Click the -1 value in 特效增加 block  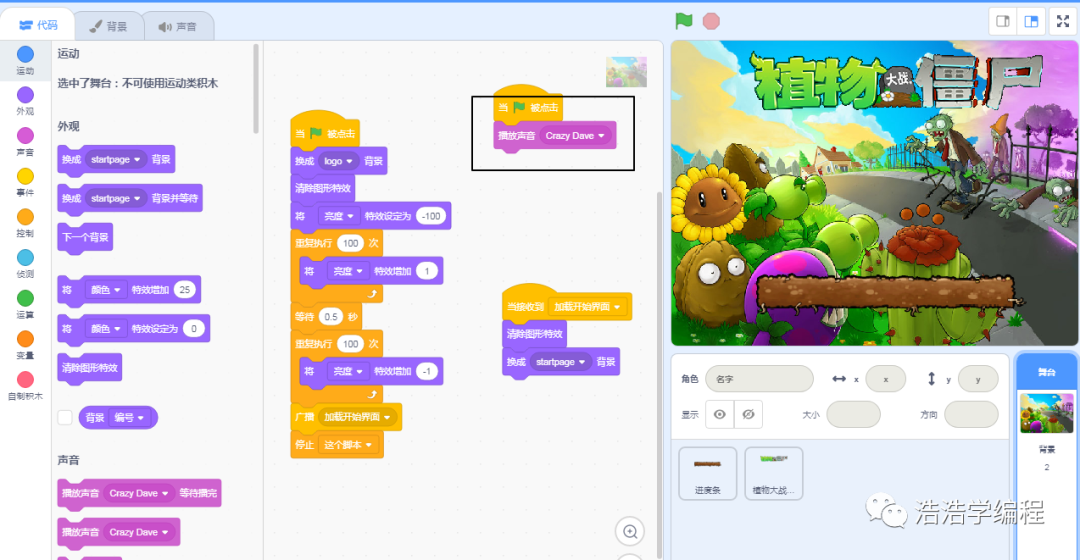pyautogui.click(x=426, y=371)
